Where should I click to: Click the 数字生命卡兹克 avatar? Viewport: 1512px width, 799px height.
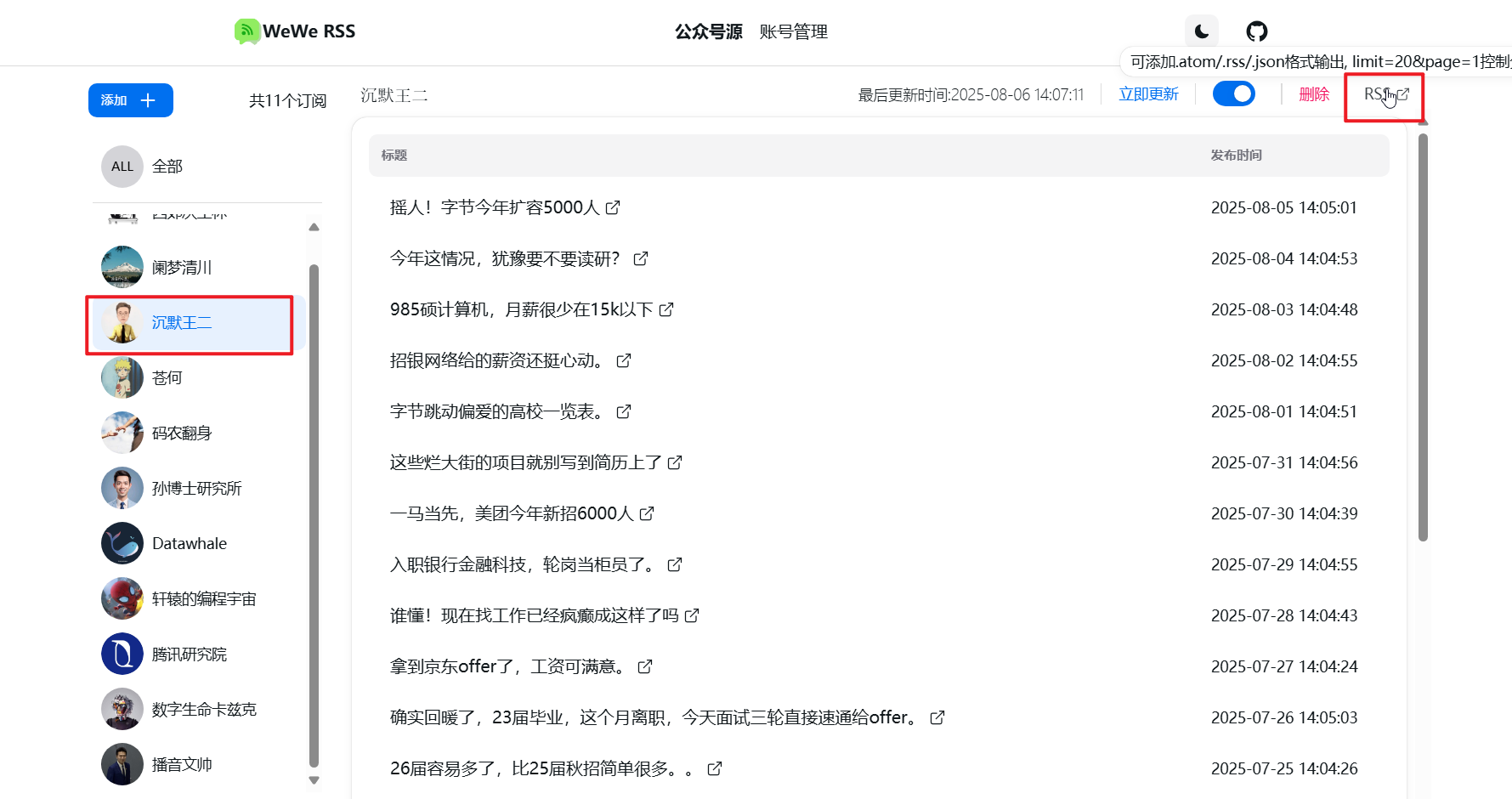(x=122, y=709)
